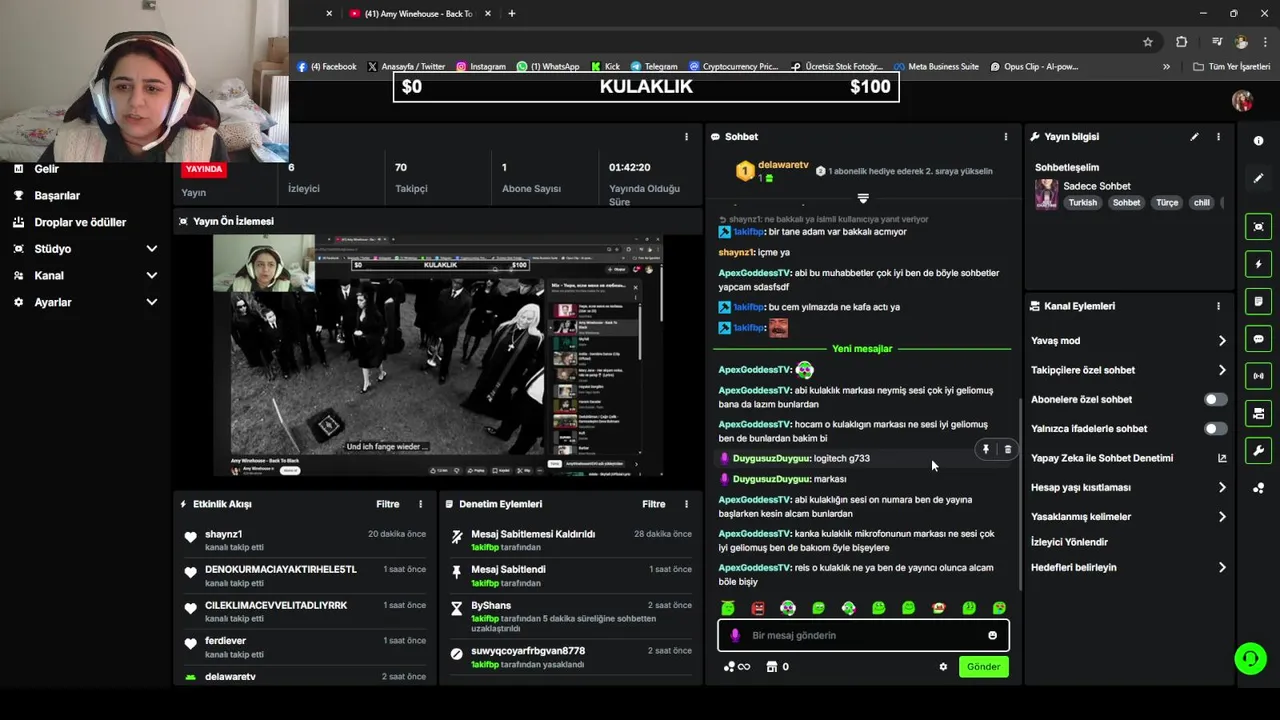Collapse the gift leaderboard with the down arrow
This screenshot has width=1280, height=720.
tap(863, 198)
